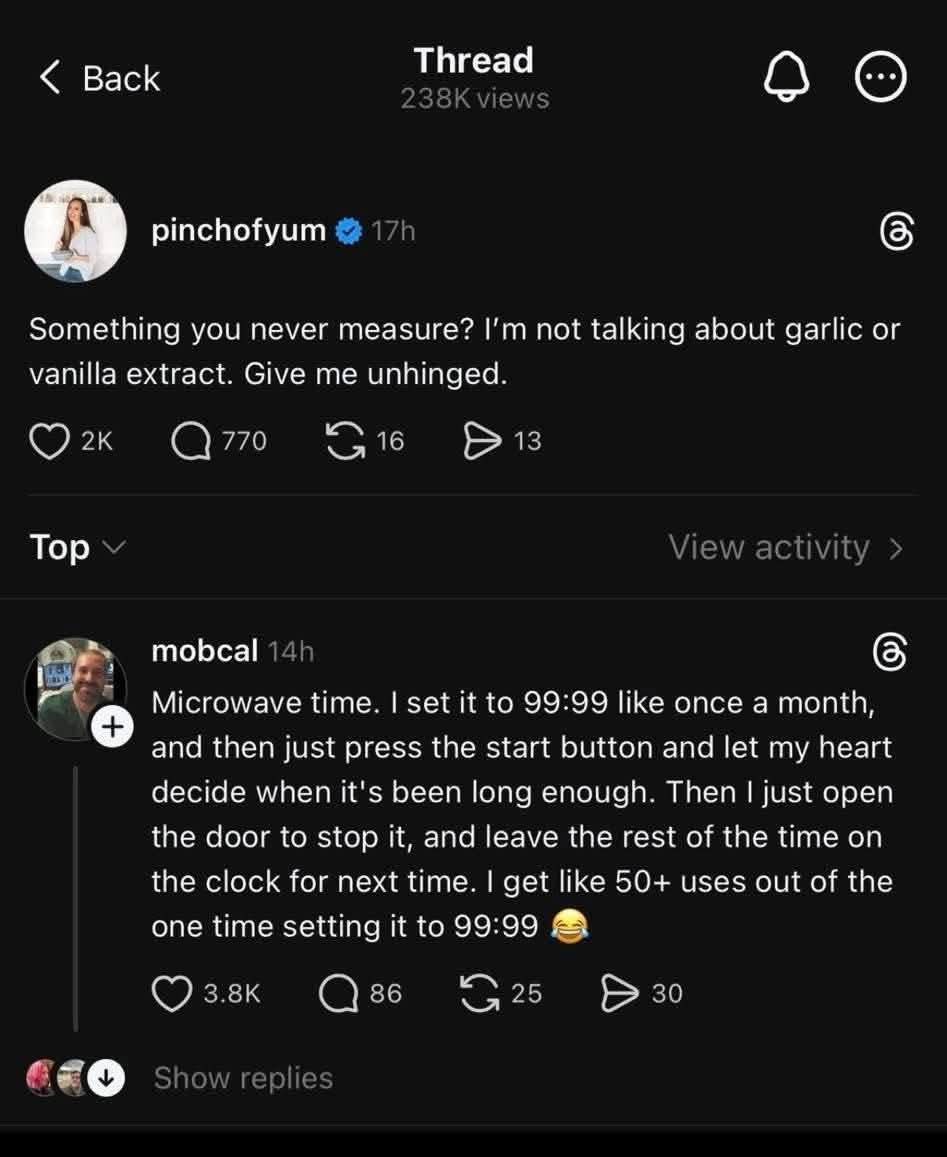Viewport: 947px width, 1157px height.
Task: Like the pinchofyum post
Action: point(47,440)
